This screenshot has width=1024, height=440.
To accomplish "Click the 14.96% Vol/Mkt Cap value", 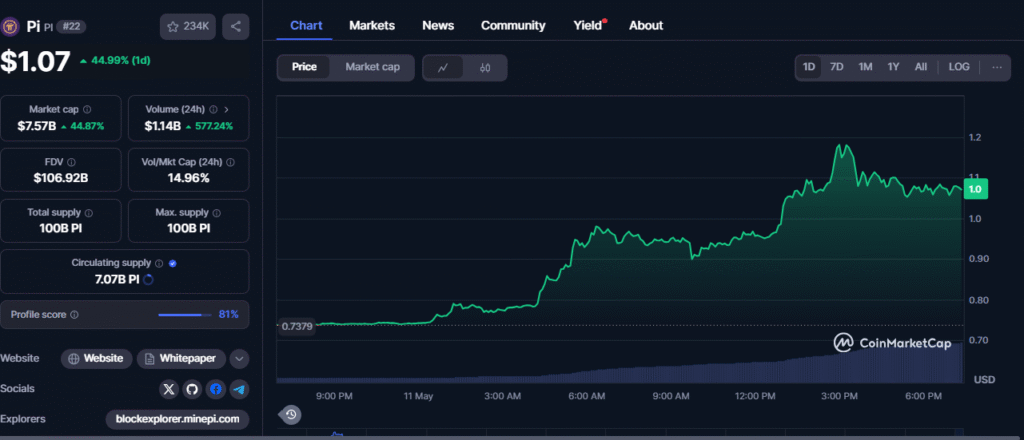I will 187,177.
